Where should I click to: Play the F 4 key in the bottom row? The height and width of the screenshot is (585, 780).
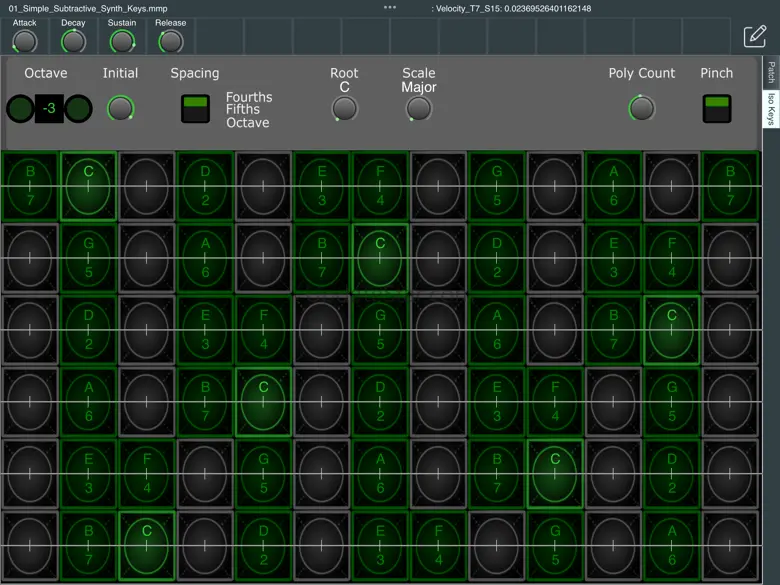point(438,546)
